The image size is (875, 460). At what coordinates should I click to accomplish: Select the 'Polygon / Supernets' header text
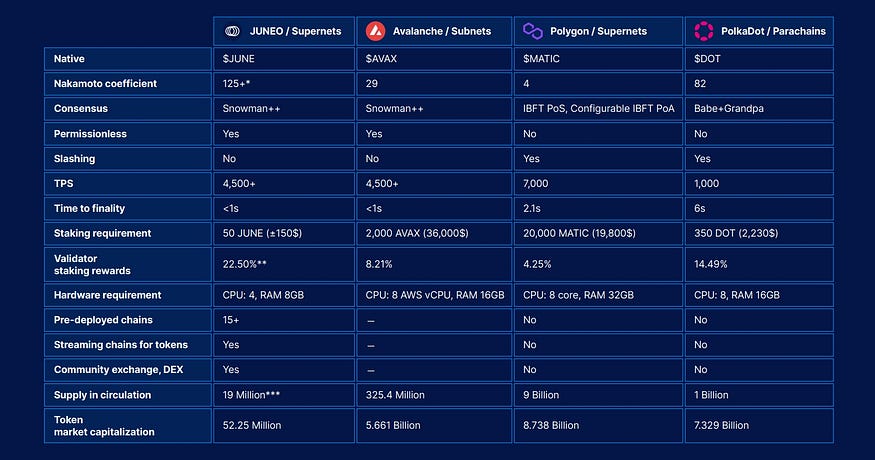tap(598, 31)
